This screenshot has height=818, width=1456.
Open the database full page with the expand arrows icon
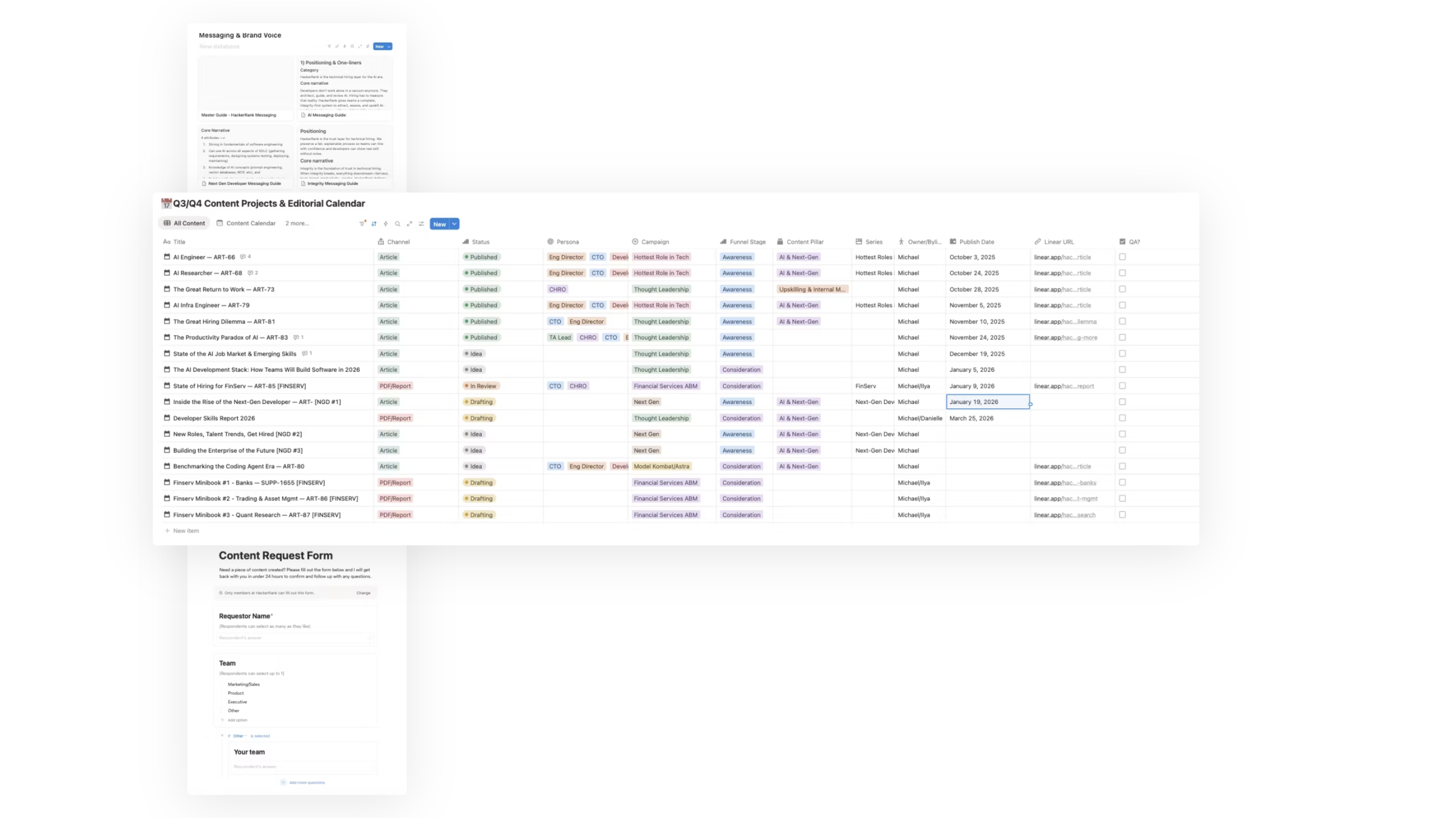409,224
